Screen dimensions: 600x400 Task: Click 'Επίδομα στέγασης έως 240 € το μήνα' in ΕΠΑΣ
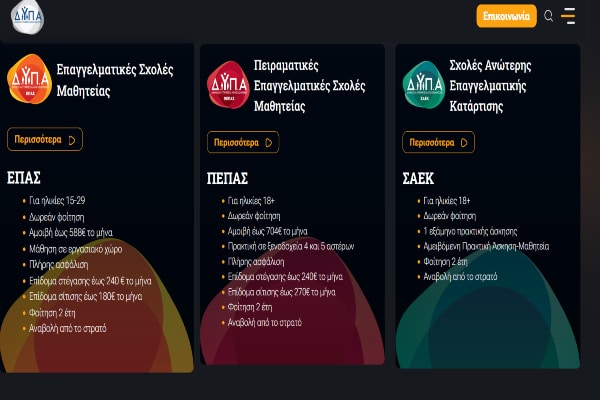[x=90, y=281]
